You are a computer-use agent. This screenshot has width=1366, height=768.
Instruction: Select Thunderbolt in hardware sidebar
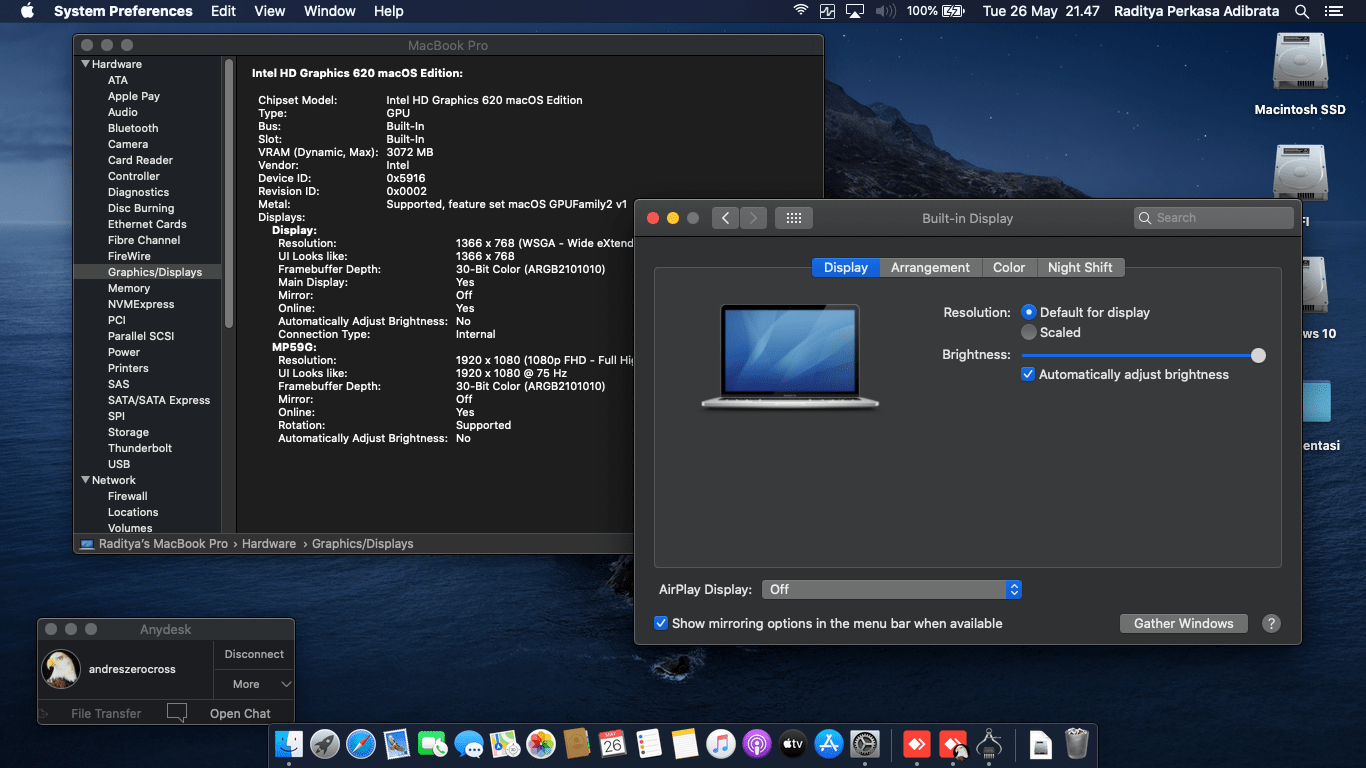point(140,448)
